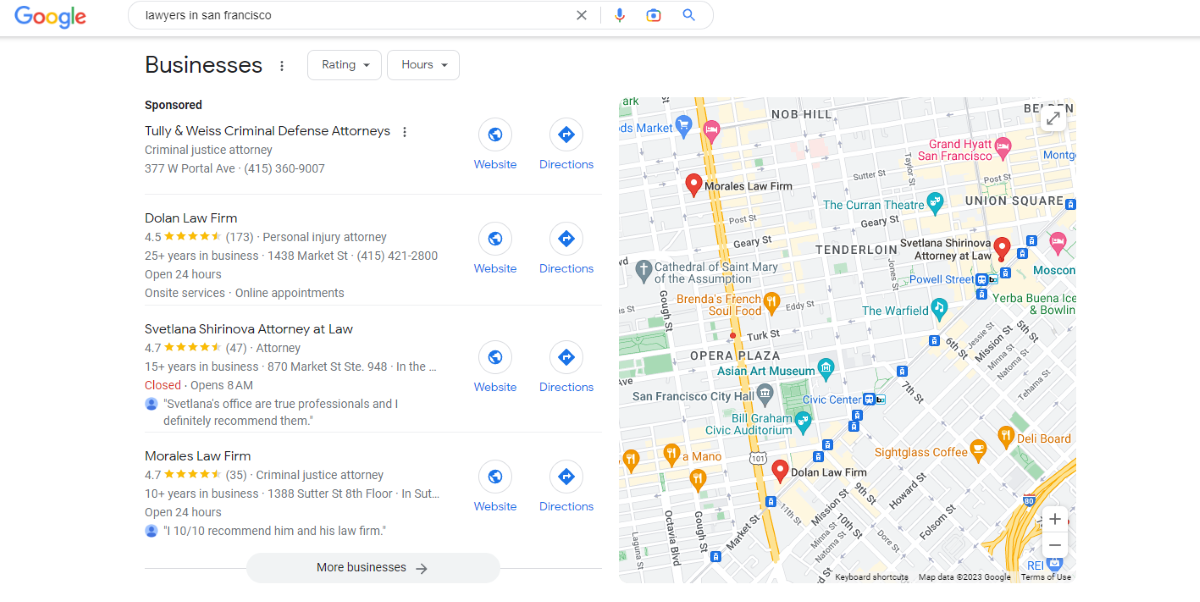Click Cathedral of Saint Mary marker

(644, 268)
